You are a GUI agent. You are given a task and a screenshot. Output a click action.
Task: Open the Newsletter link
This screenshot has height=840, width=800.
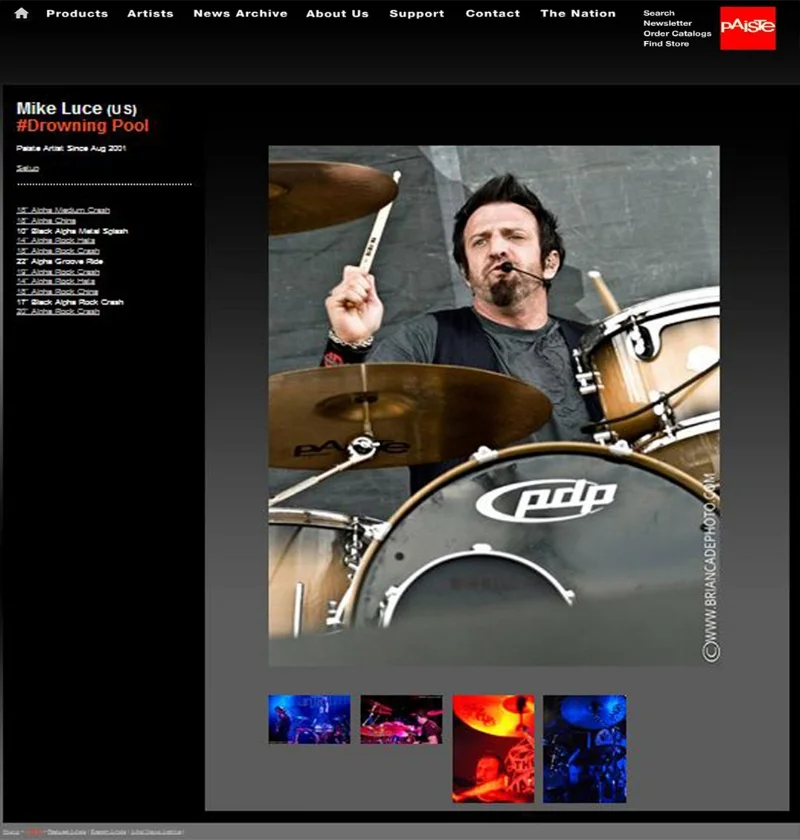(x=667, y=23)
